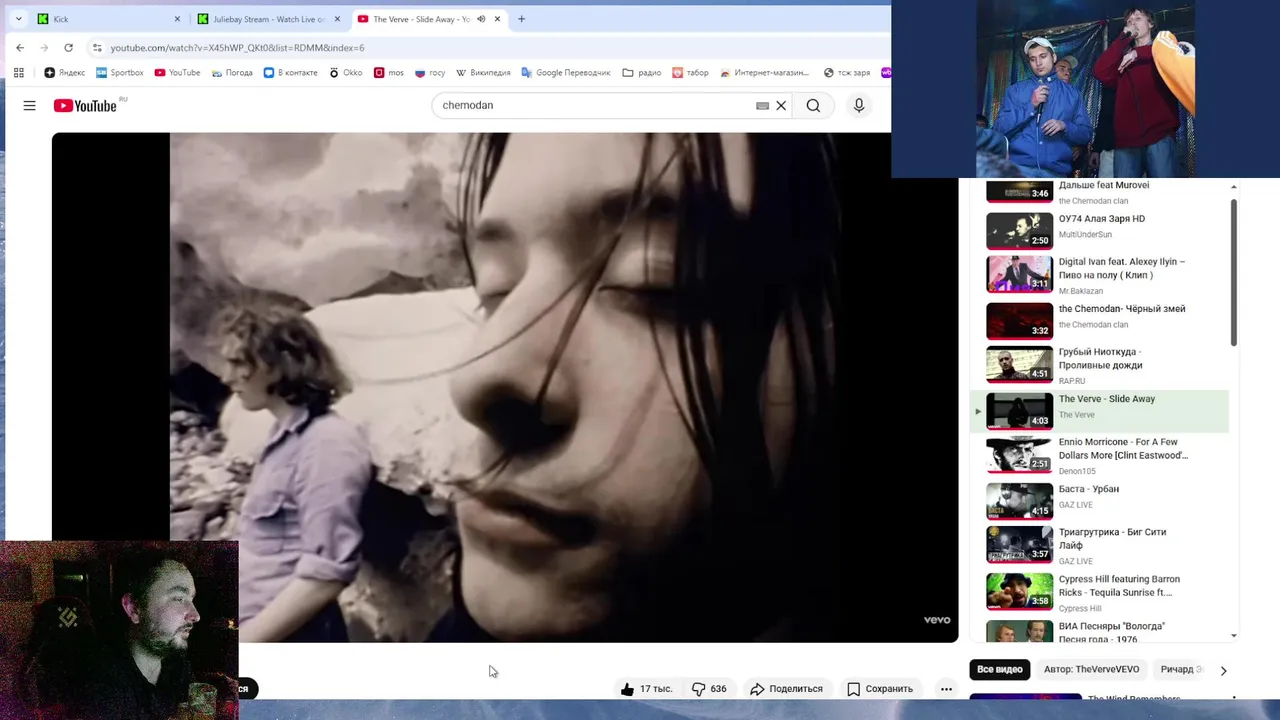Click the youtube.com address bar URL
This screenshot has height=720, width=1280.
[237, 48]
